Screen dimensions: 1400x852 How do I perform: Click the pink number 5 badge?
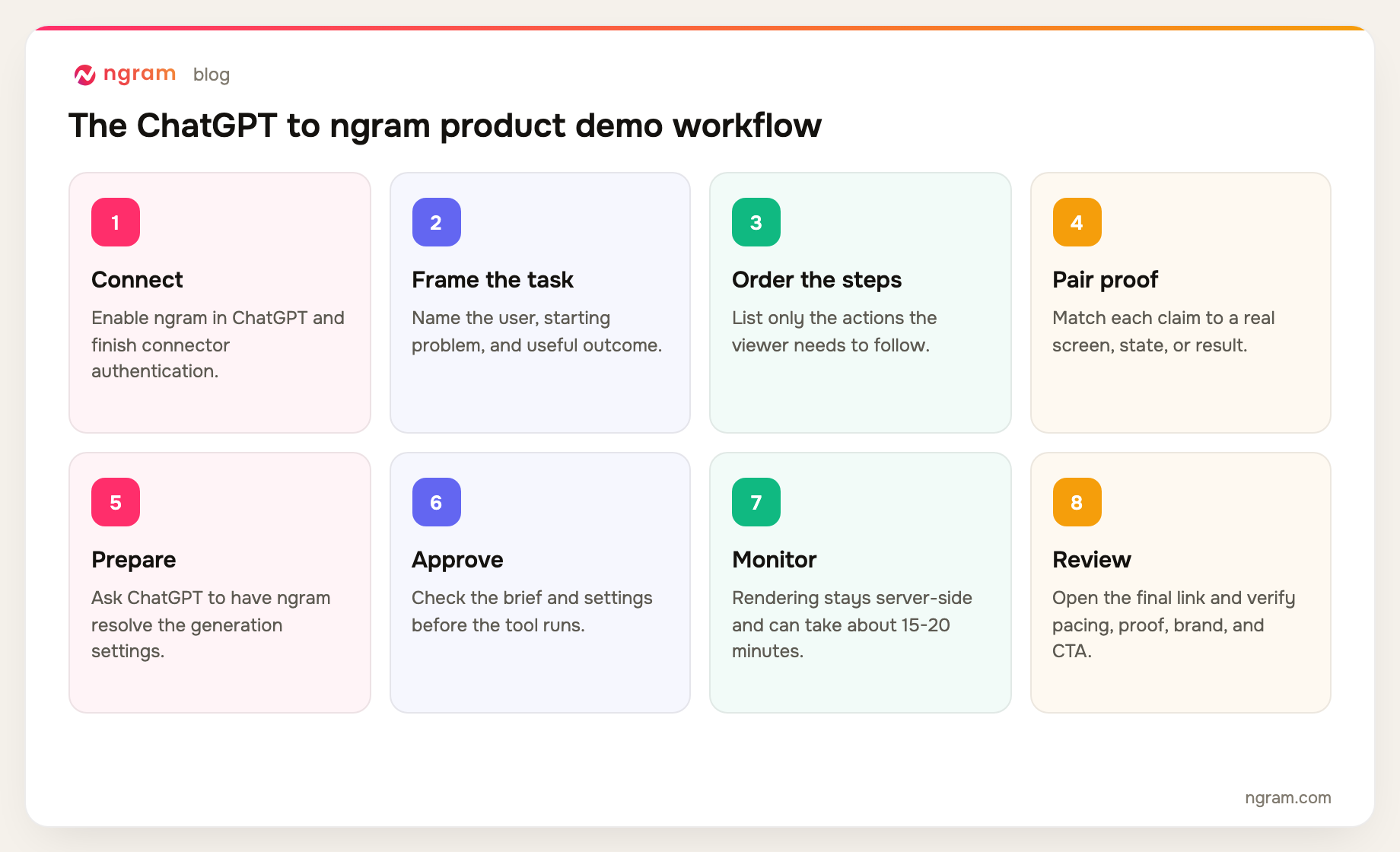click(x=116, y=502)
